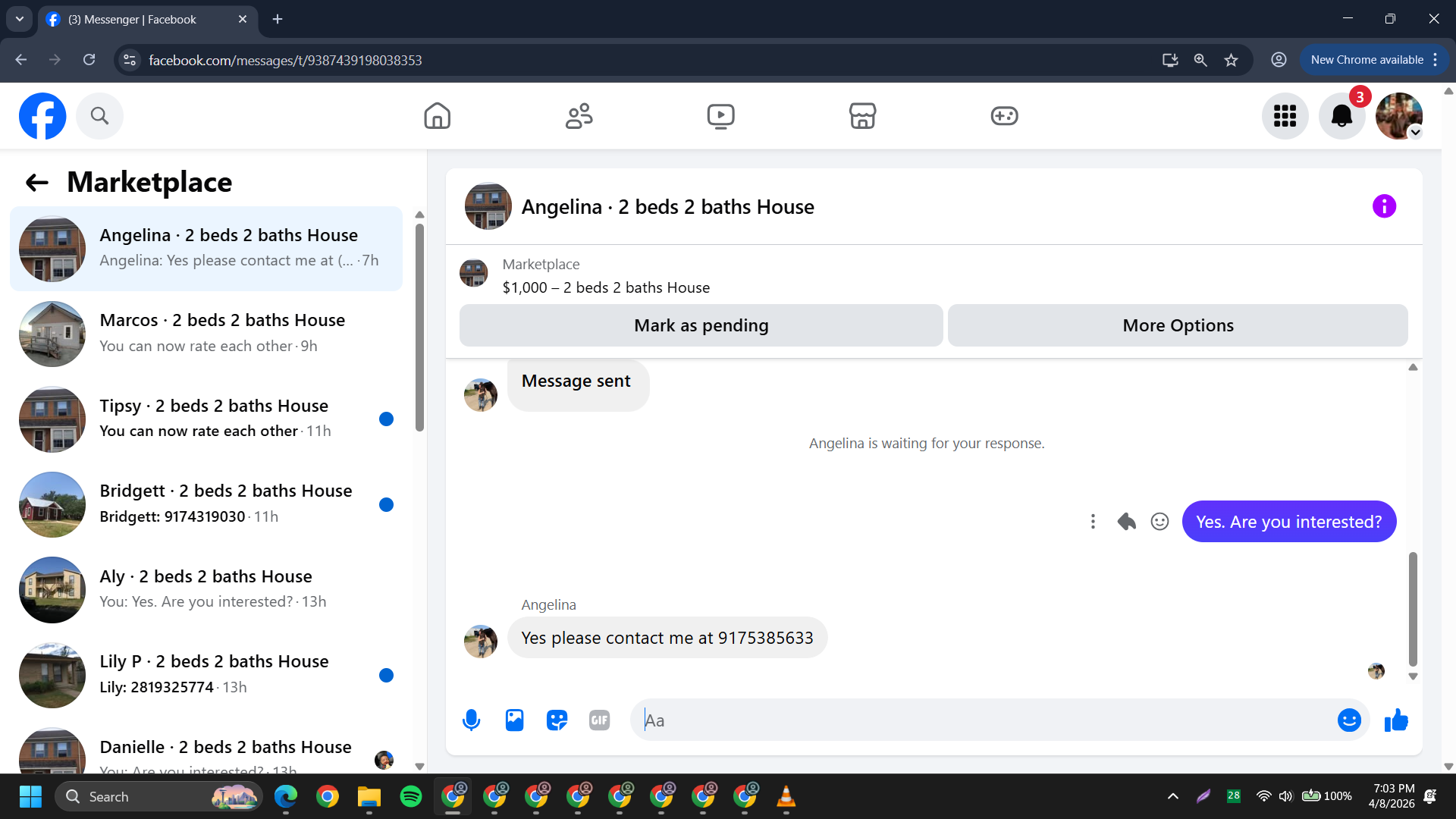Open conversation information purple icon
The height and width of the screenshot is (819, 1456).
(1384, 206)
